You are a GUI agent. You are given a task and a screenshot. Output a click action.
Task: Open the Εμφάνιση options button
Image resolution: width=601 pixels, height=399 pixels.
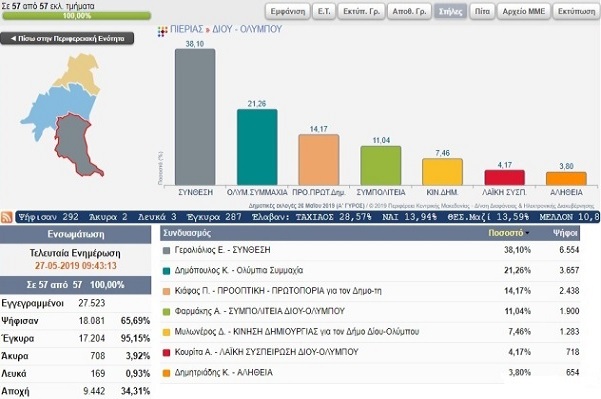point(288,11)
